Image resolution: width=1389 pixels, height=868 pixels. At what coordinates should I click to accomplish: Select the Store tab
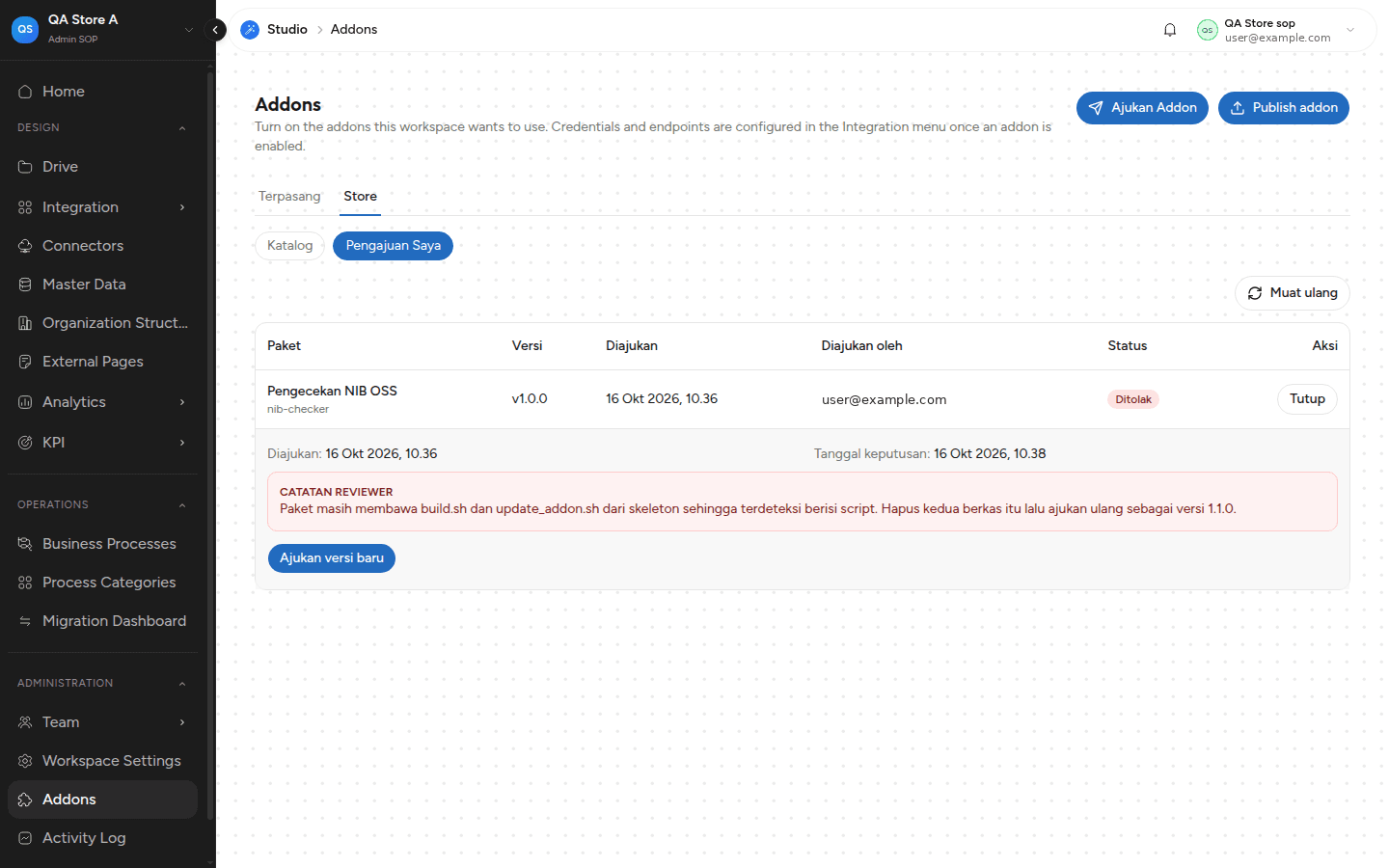tap(361, 196)
